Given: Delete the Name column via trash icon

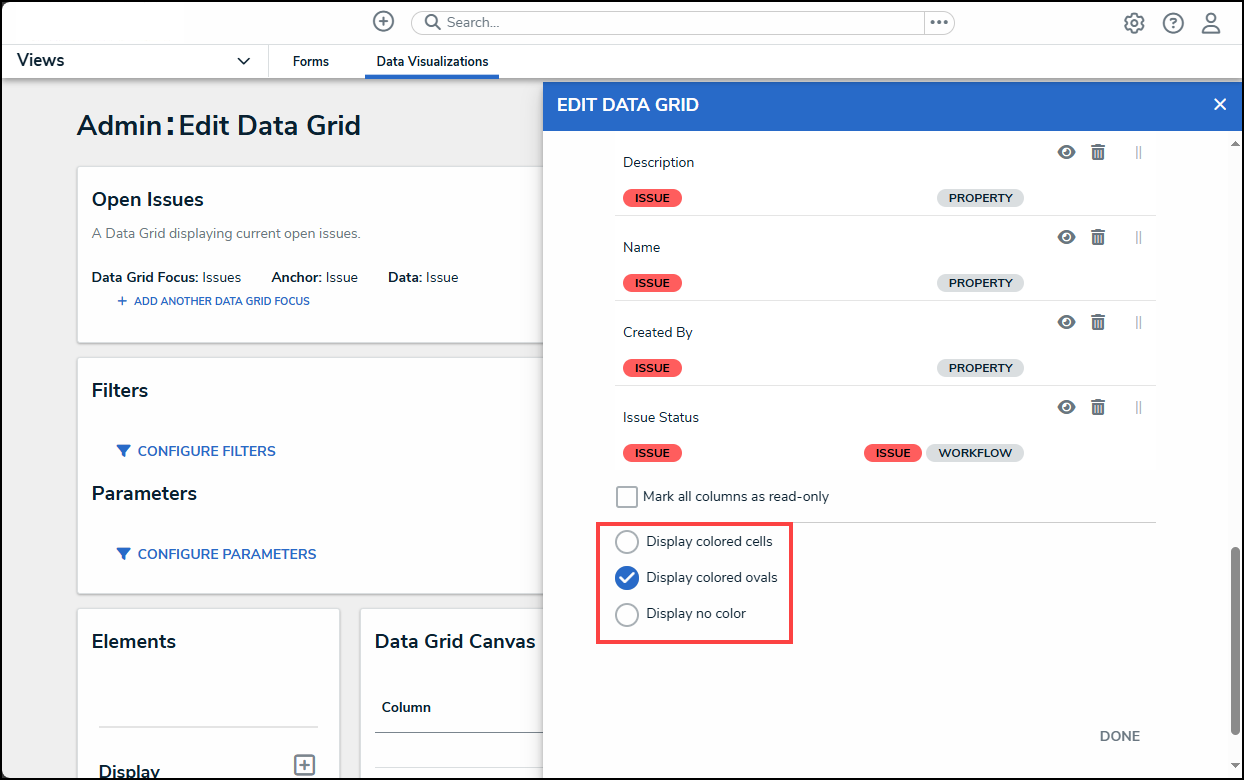Looking at the screenshot, I should coord(1098,237).
